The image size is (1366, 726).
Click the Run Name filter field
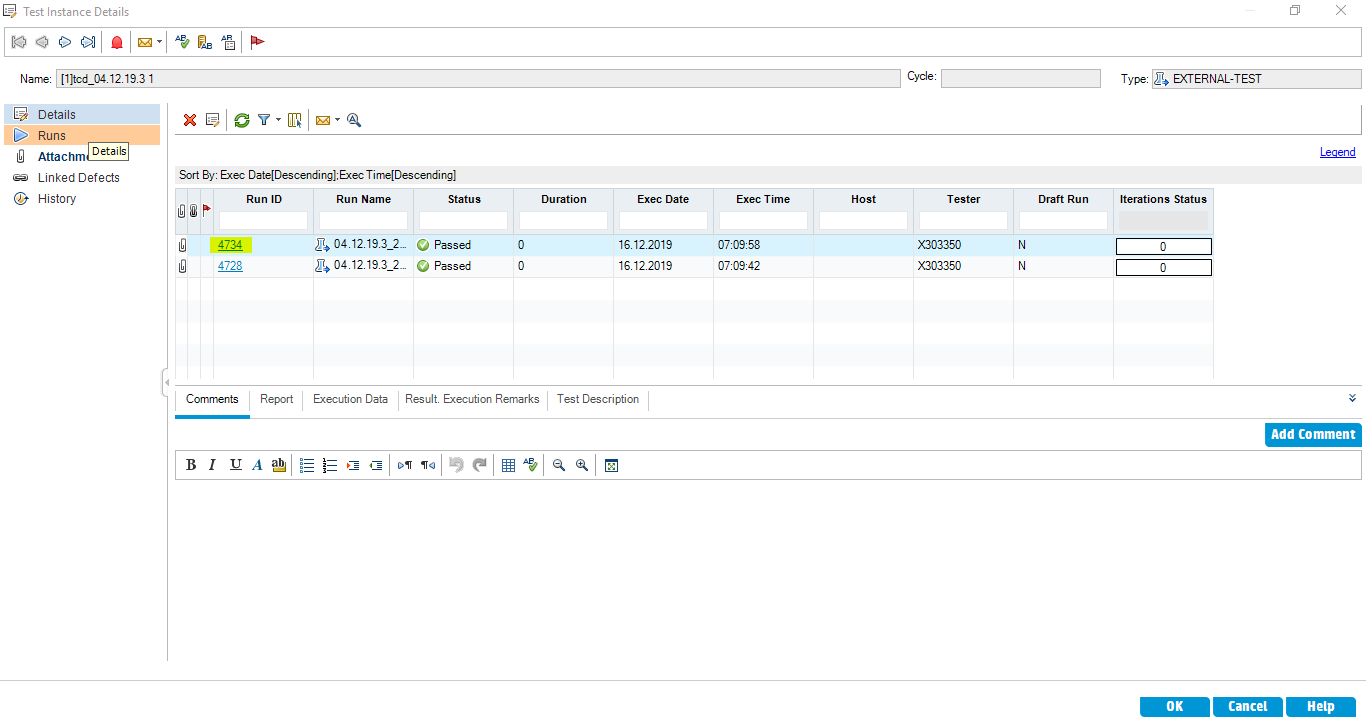pos(363,220)
